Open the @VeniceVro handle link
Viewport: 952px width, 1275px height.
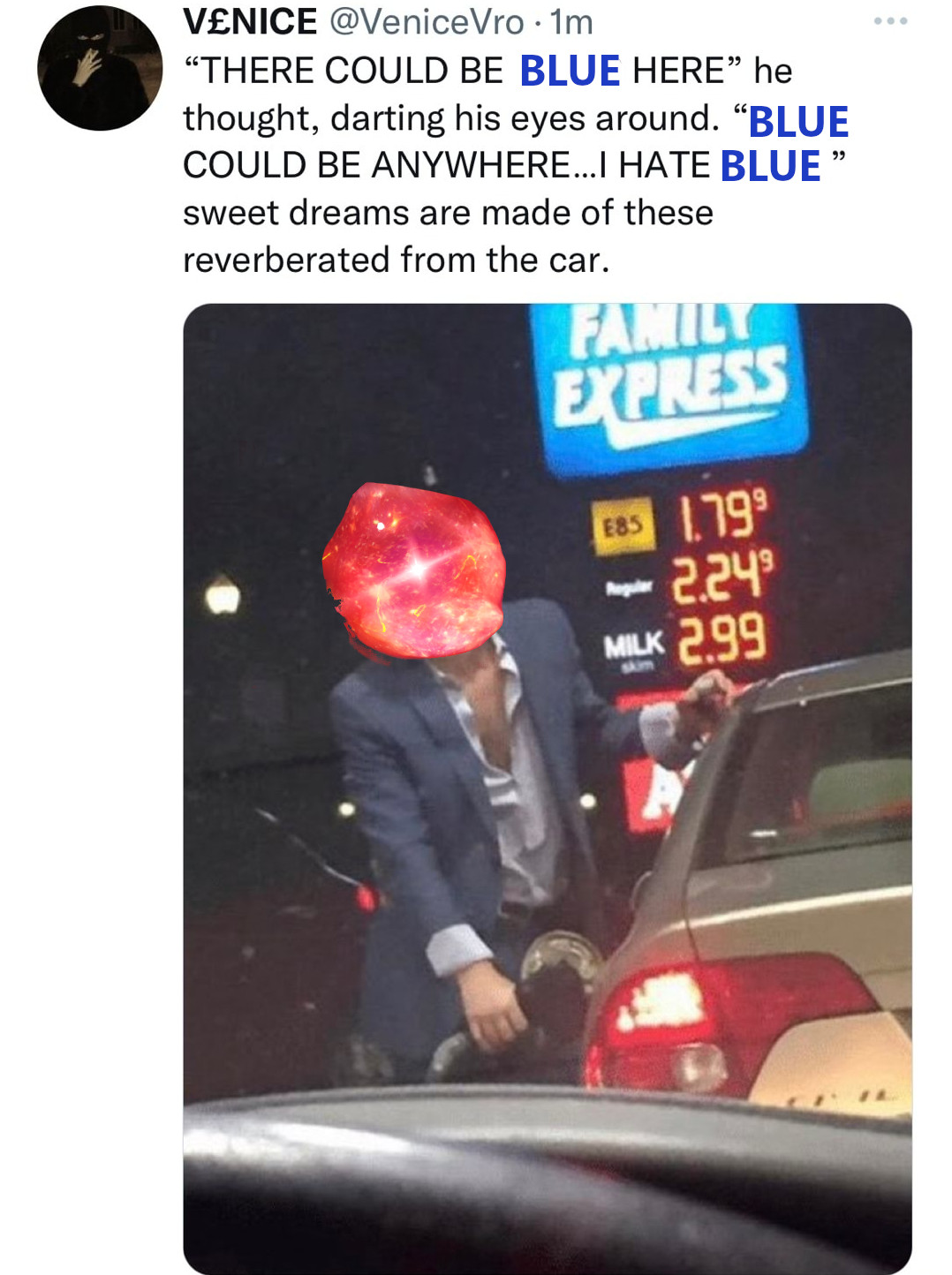[427, 23]
